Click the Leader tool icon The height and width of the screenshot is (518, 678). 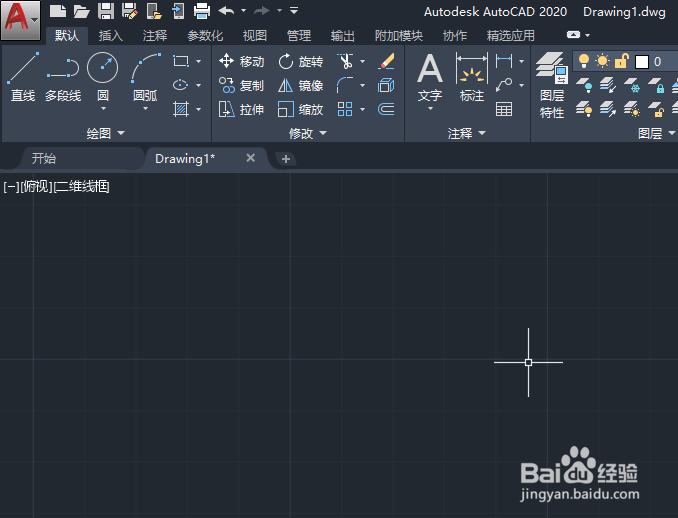tap(504, 85)
